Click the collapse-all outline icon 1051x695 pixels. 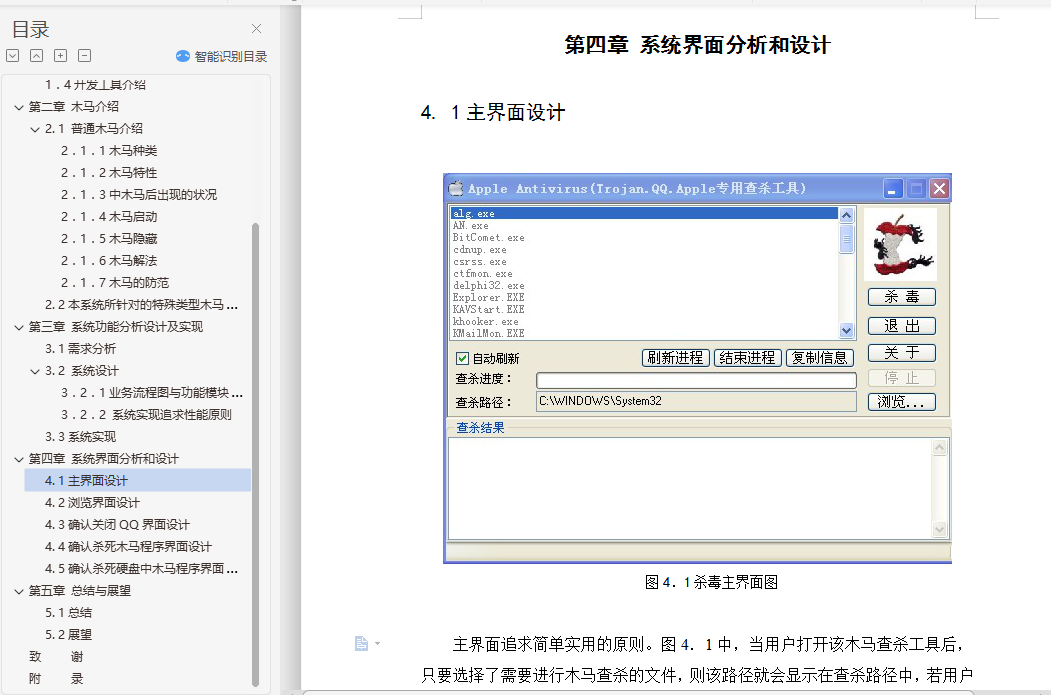point(37,56)
